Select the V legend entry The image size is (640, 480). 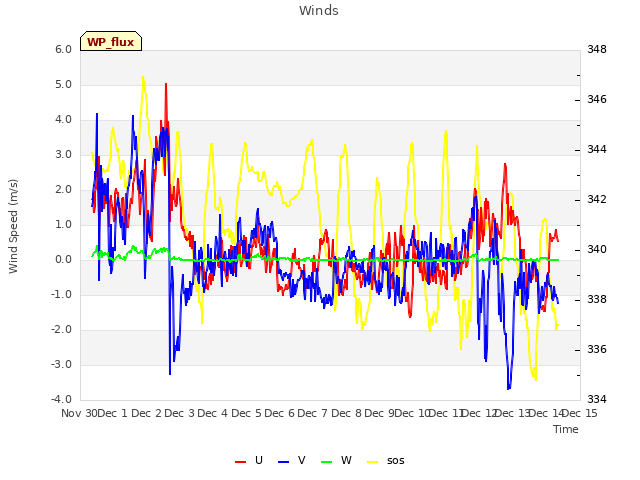coord(291,460)
